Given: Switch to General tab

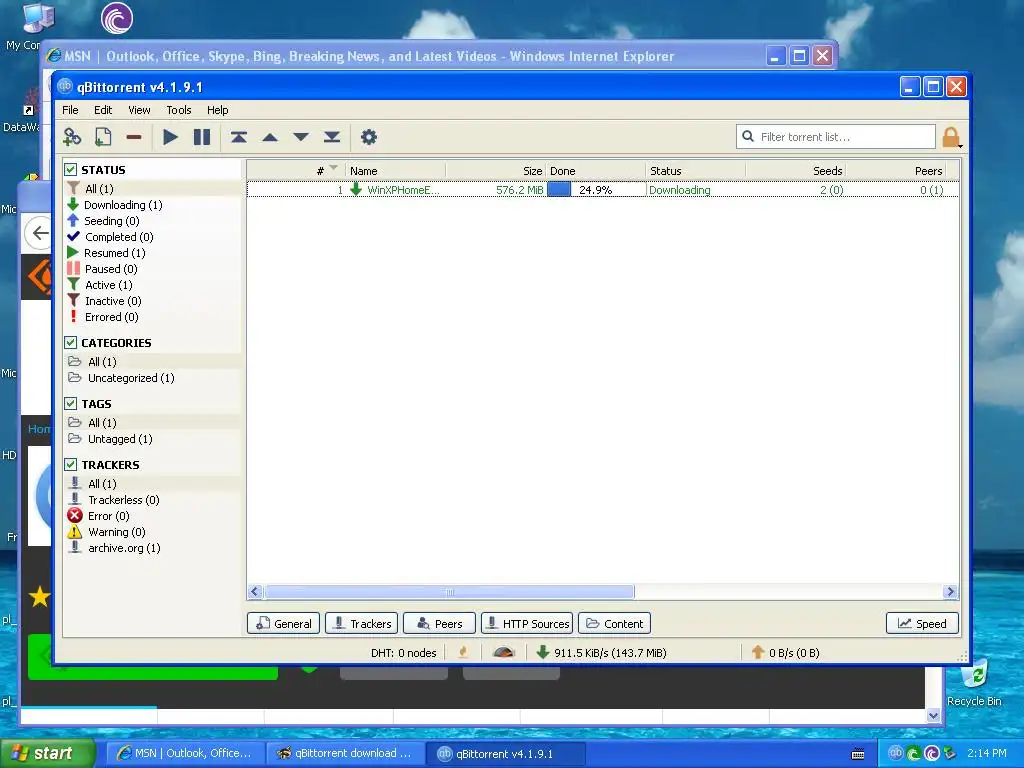Looking at the screenshot, I should pyautogui.click(x=283, y=624).
